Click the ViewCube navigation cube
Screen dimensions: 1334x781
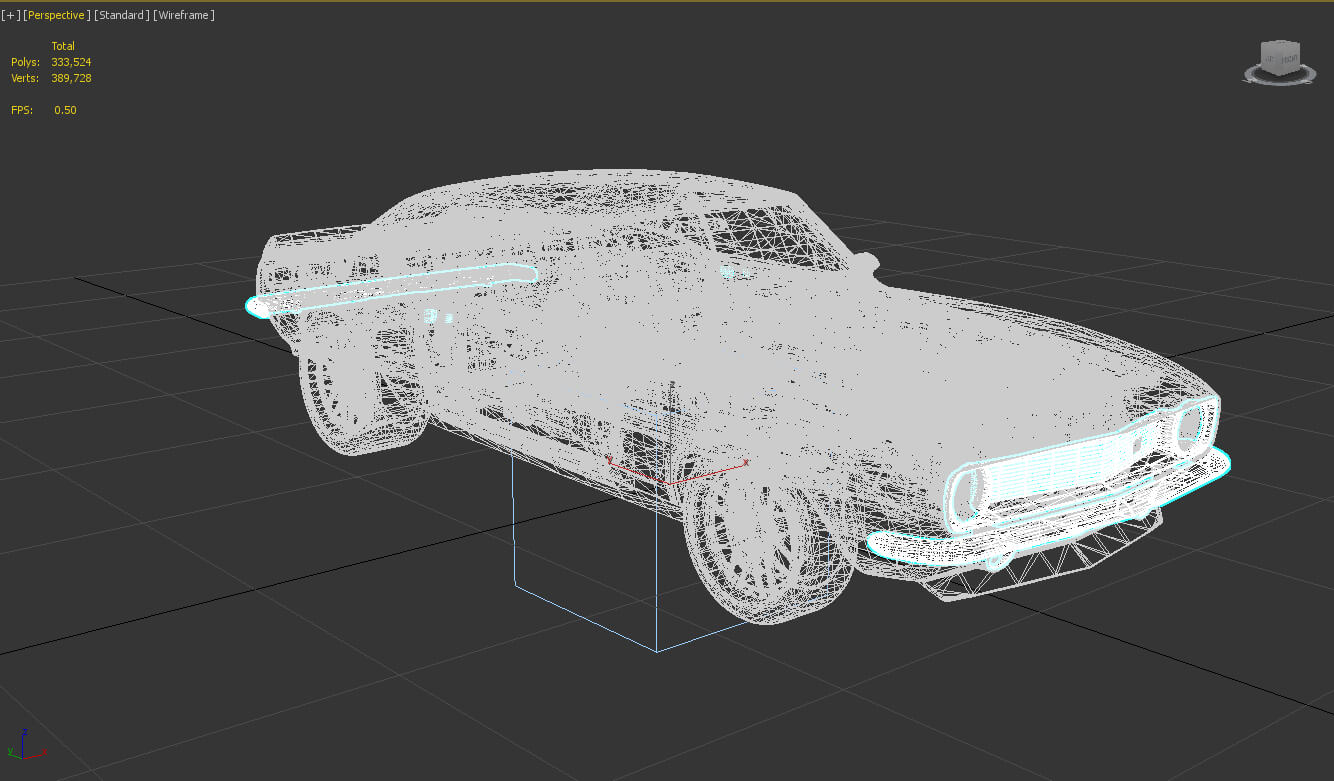1279,57
